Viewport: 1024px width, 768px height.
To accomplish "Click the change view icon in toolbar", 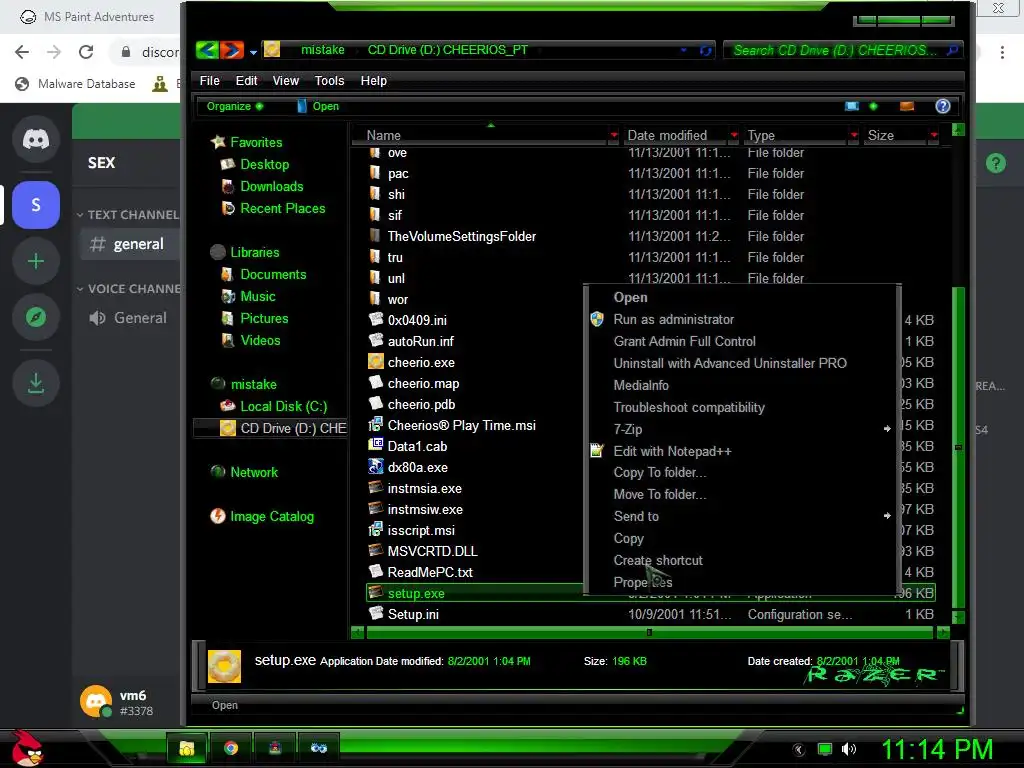I will point(852,106).
